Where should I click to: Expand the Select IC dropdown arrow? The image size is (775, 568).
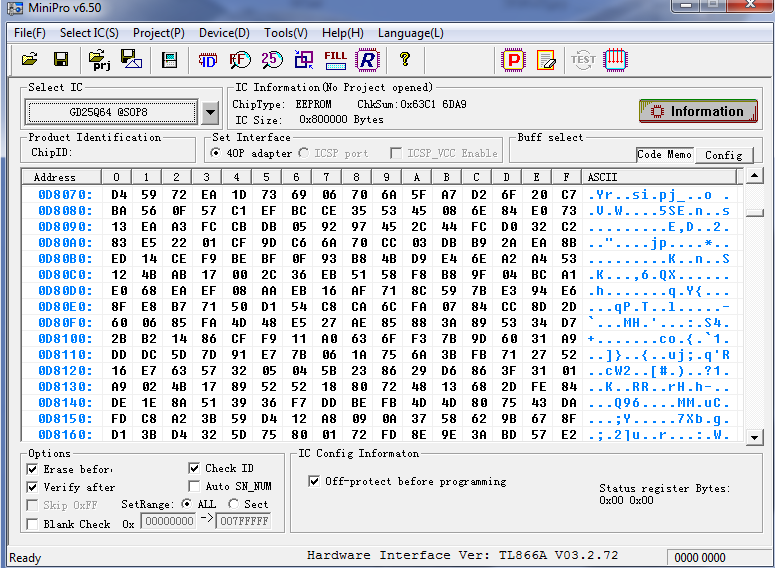210,112
